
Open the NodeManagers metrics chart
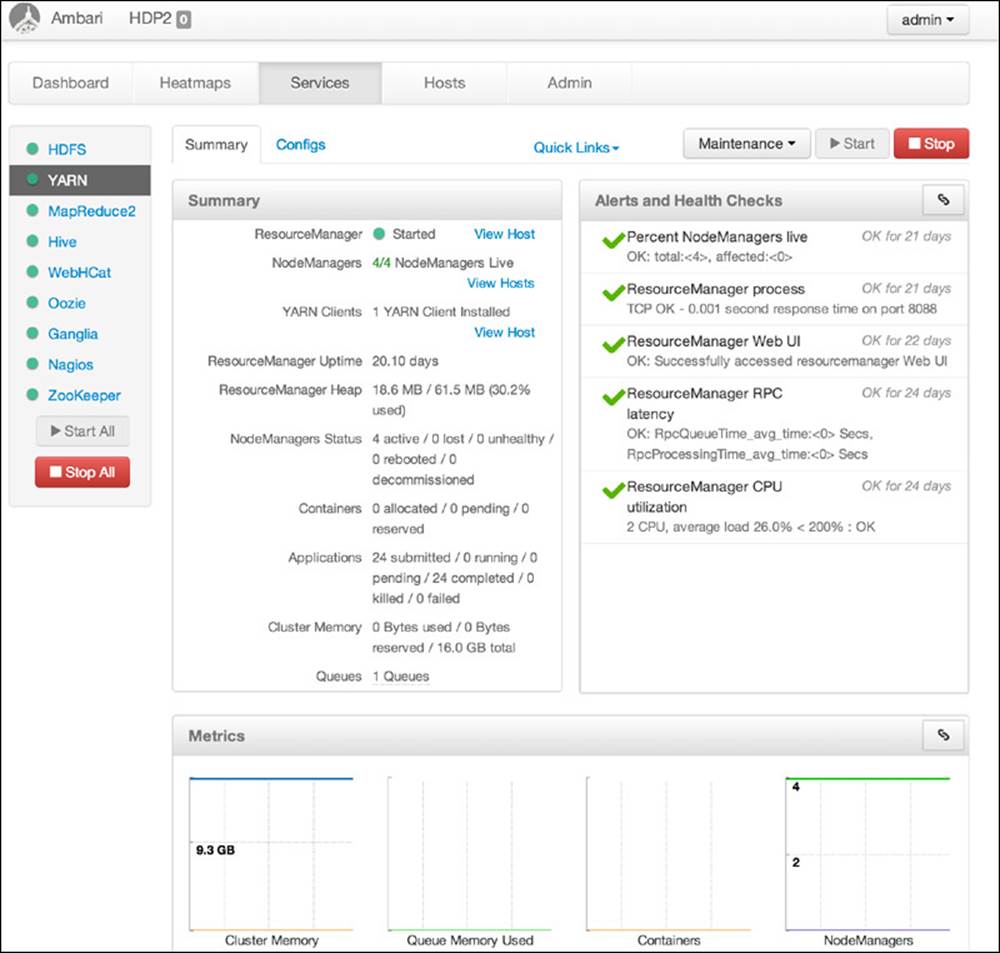[x=867, y=855]
